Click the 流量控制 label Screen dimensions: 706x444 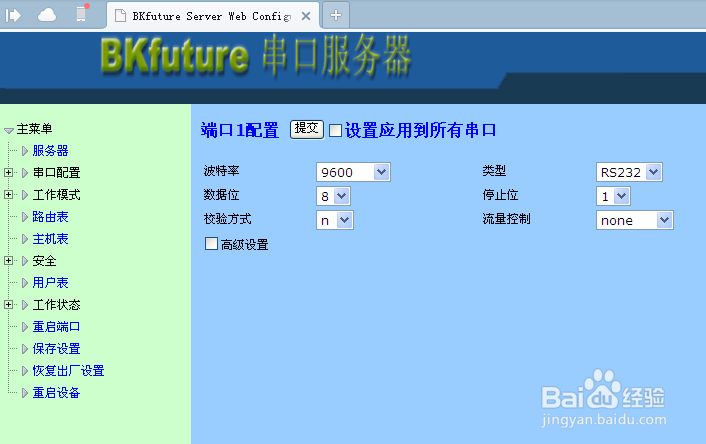506,219
